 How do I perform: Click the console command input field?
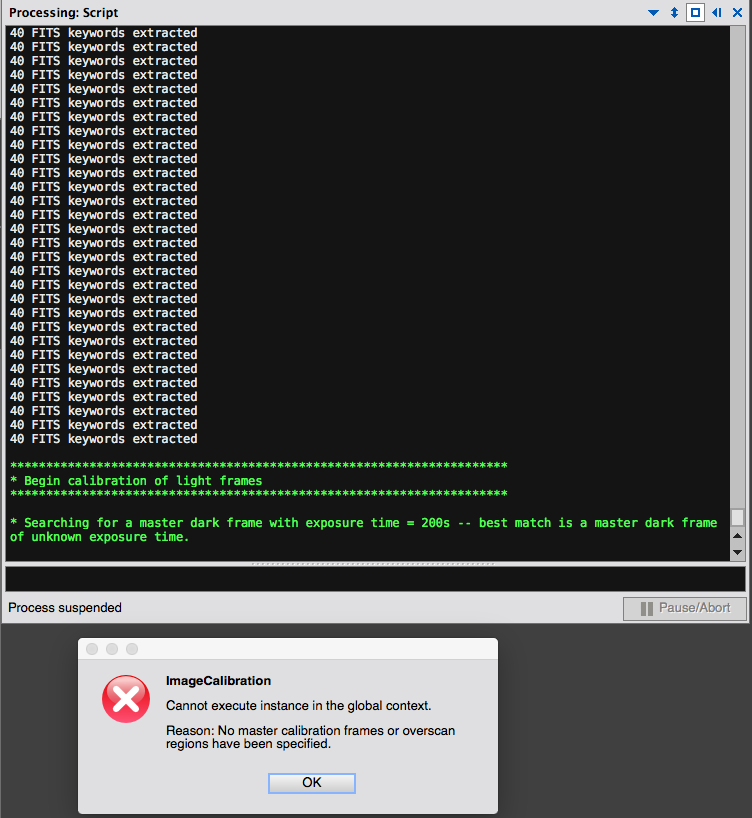coord(375,579)
